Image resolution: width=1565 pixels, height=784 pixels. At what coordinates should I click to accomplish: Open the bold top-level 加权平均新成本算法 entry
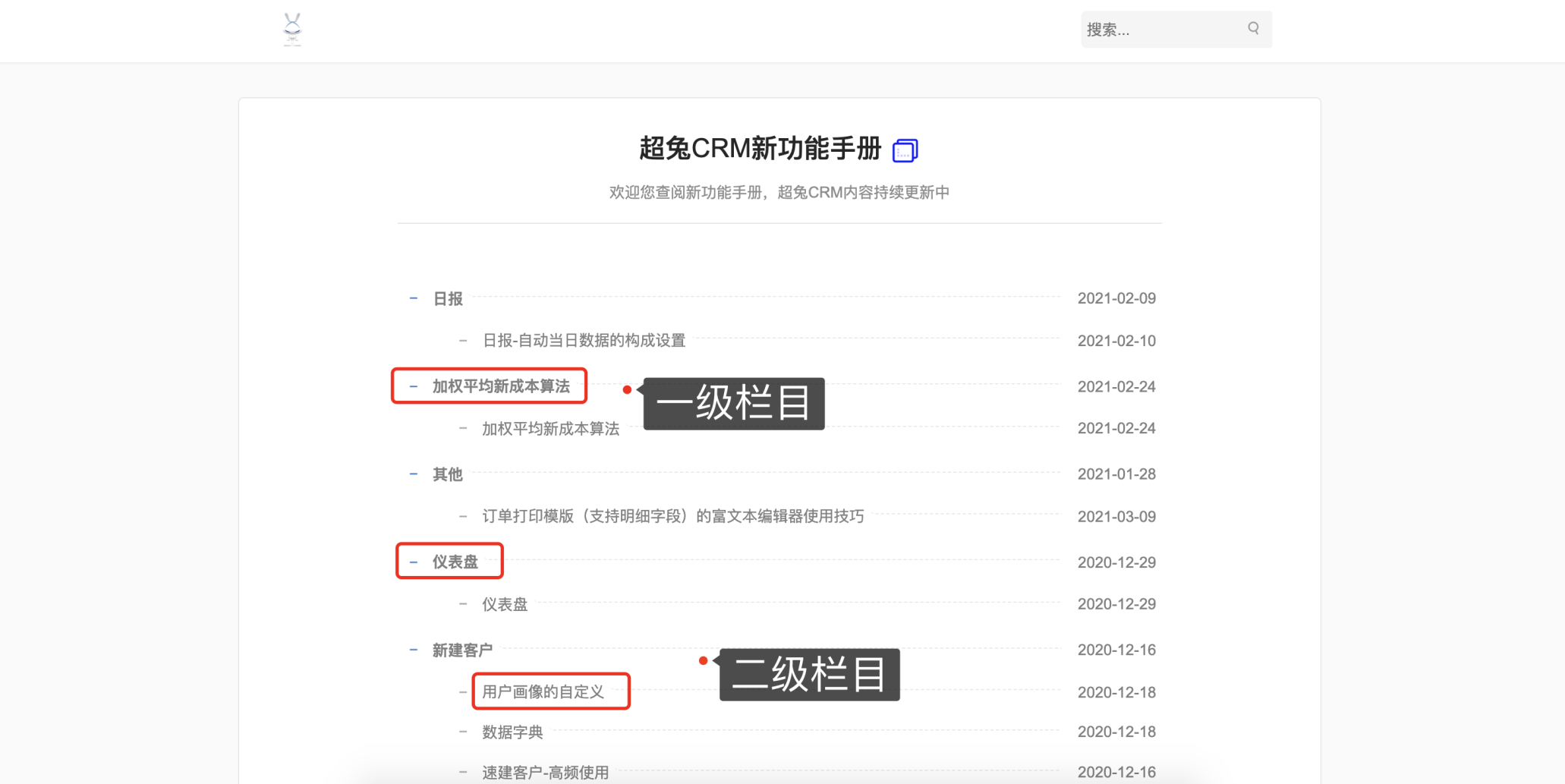coord(501,386)
